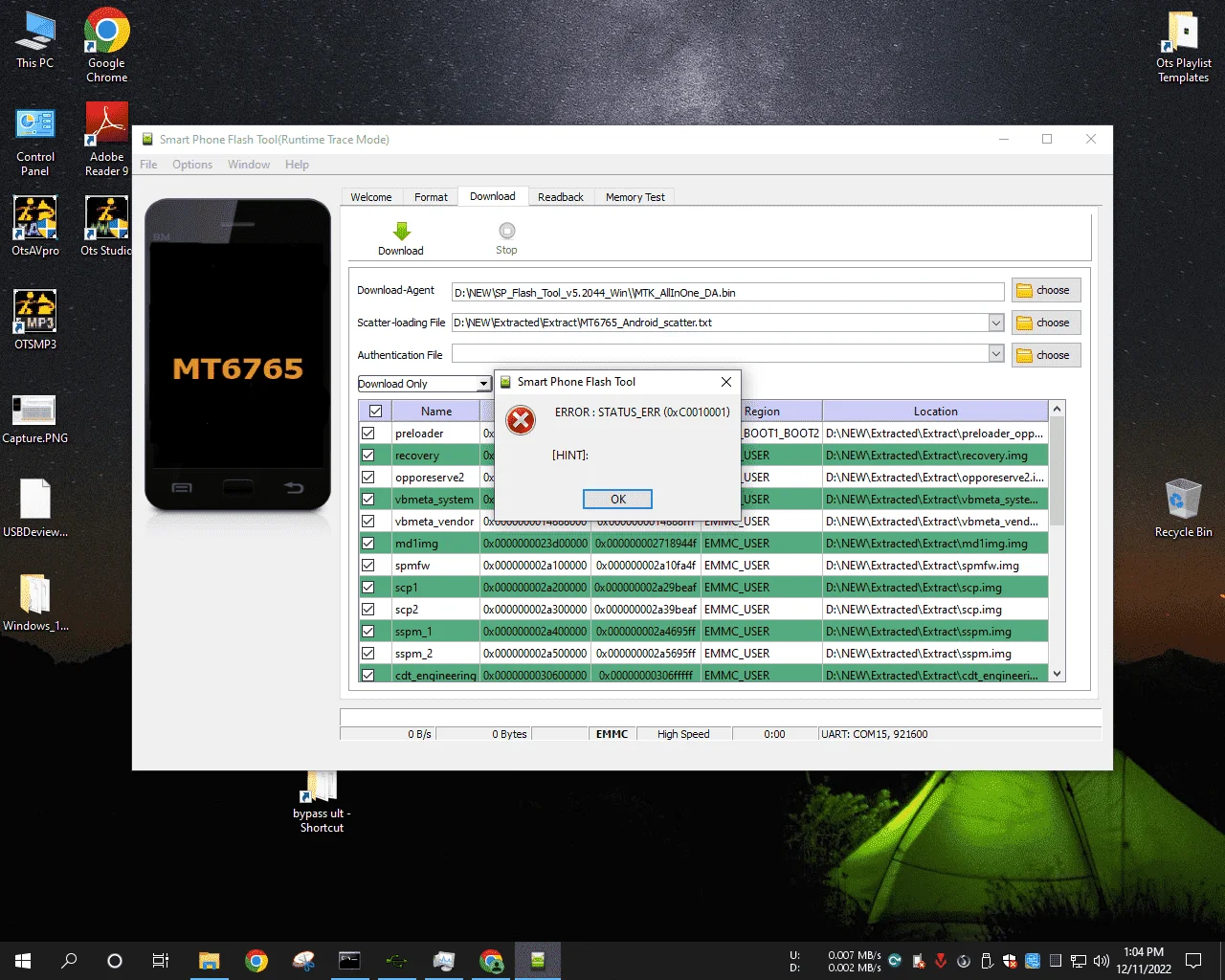Click the Download-Agent path input field
The height and width of the screenshot is (980, 1225).
coord(728,293)
